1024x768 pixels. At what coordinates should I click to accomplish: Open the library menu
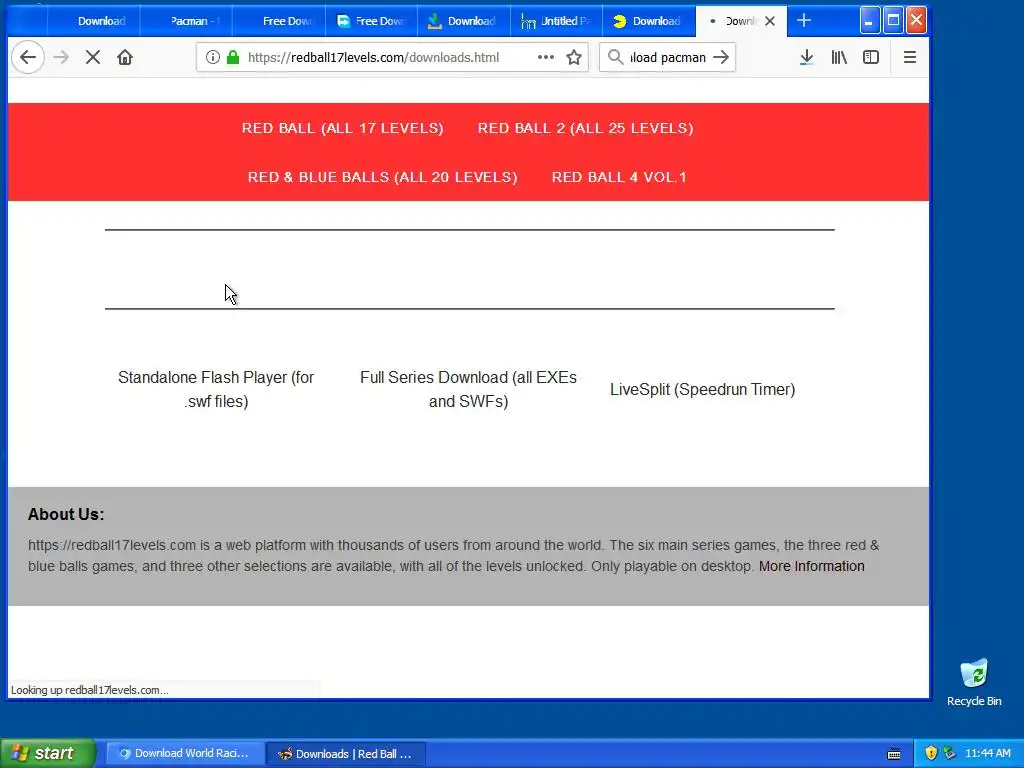(x=839, y=57)
